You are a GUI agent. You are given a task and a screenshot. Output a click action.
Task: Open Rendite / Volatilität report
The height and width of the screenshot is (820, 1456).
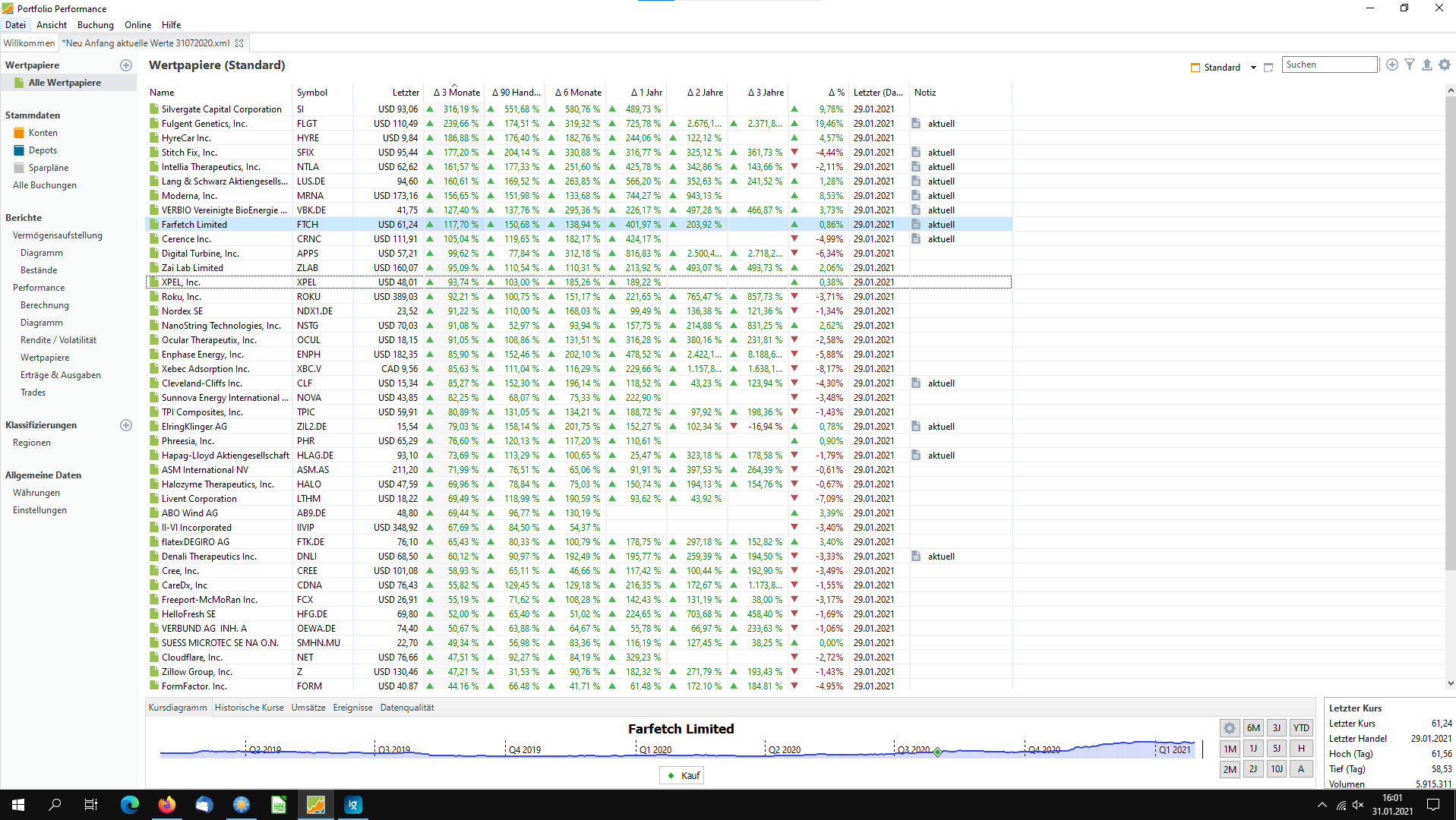click(58, 340)
